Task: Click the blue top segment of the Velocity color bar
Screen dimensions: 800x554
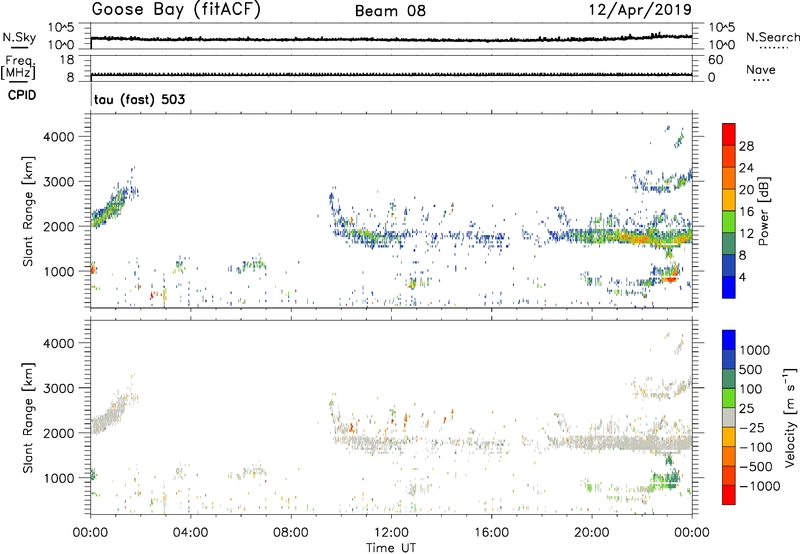Action: click(729, 340)
